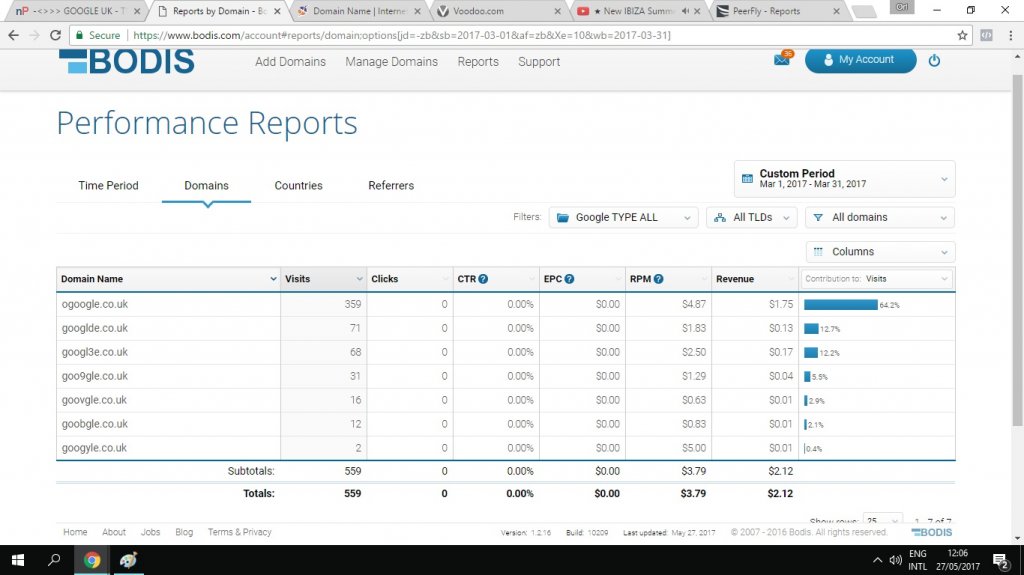1024x575 pixels.
Task: Click the Bodis logo
Action: click(127, 61)
